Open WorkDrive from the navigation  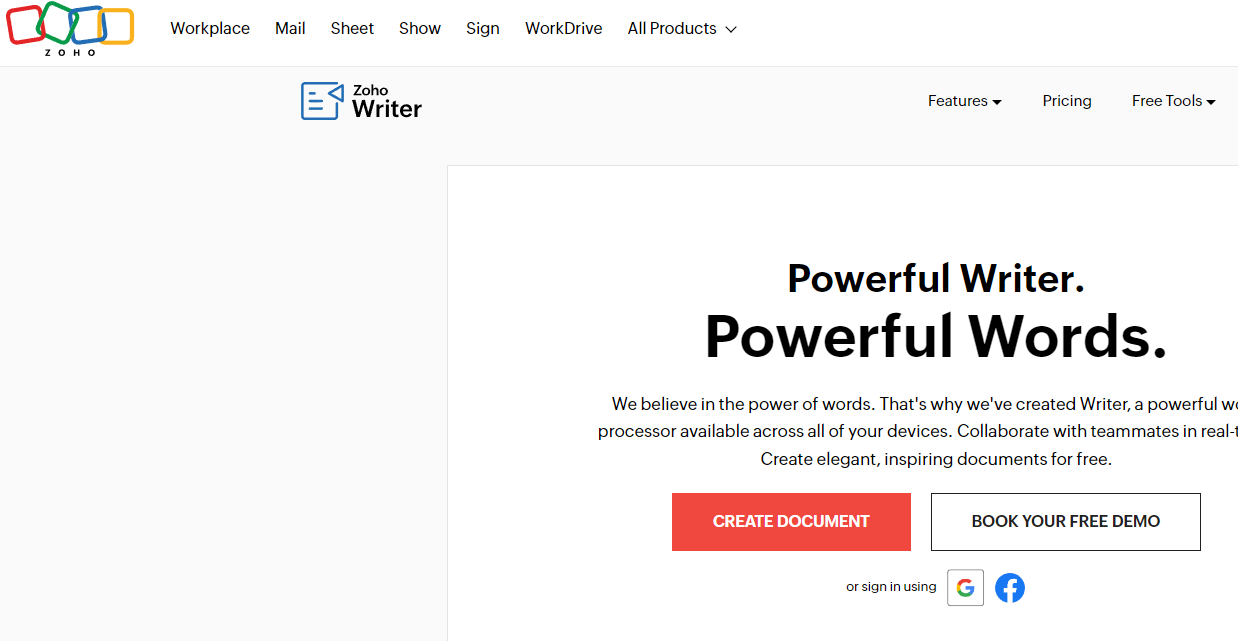coord(563,28)
